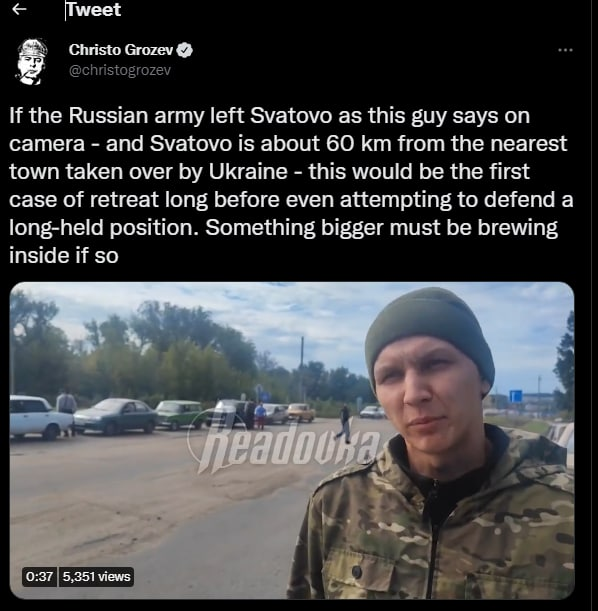Click the 0:37 video duration badge
The image size is (598, 611).
coord(39,576)
